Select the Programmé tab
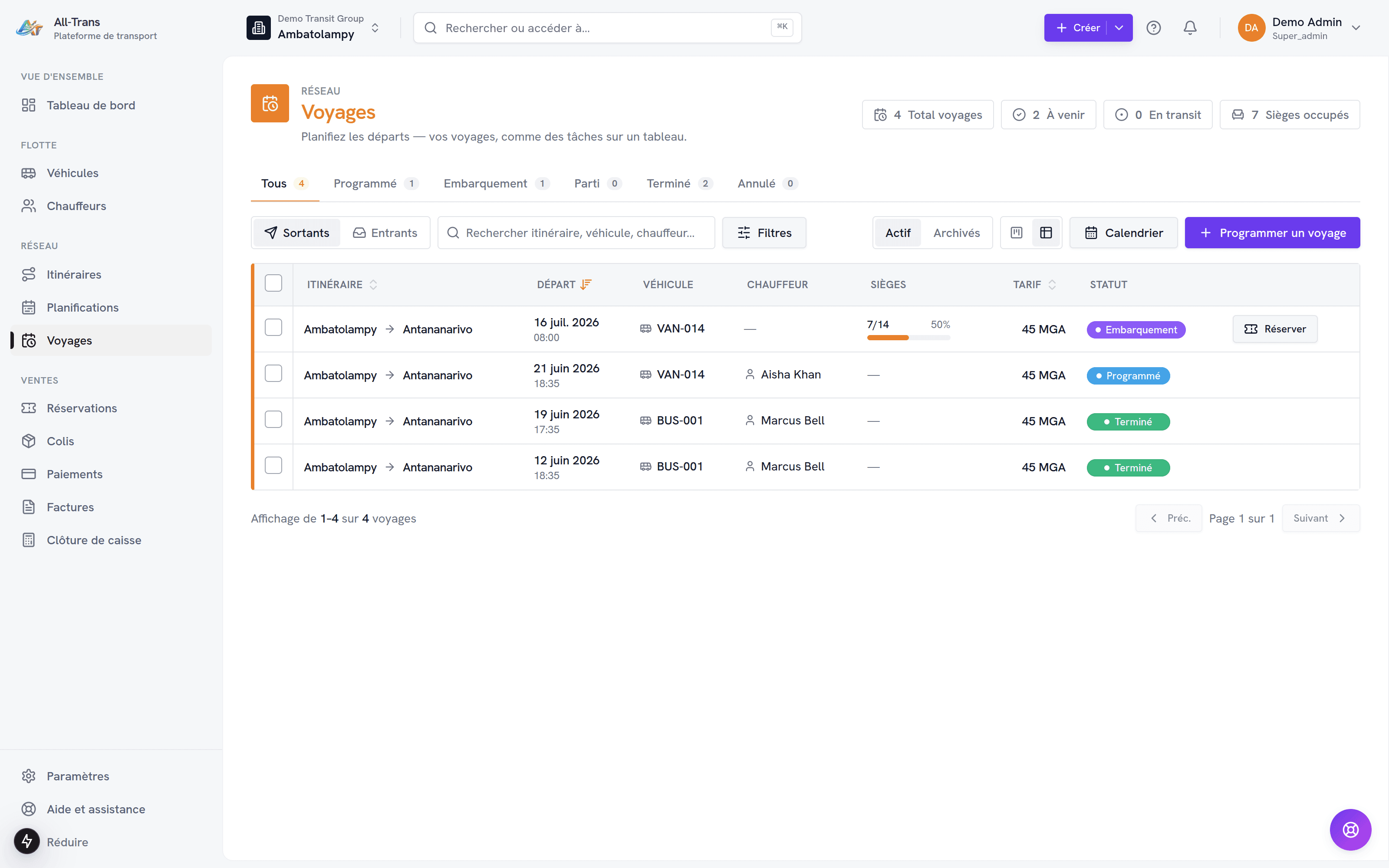1389x868 pixels. tap(376, 184)
